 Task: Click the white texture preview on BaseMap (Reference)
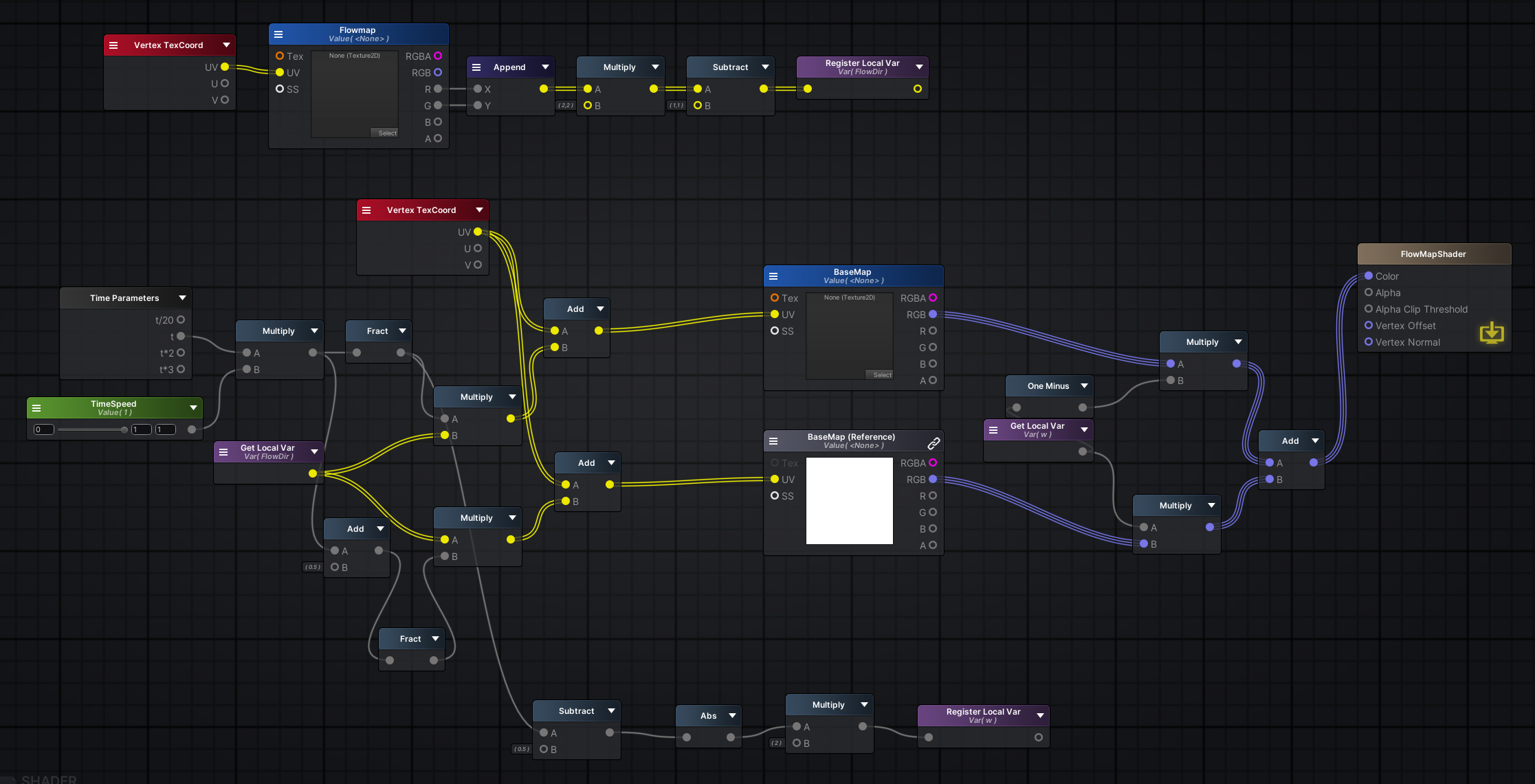click(849, 501)
